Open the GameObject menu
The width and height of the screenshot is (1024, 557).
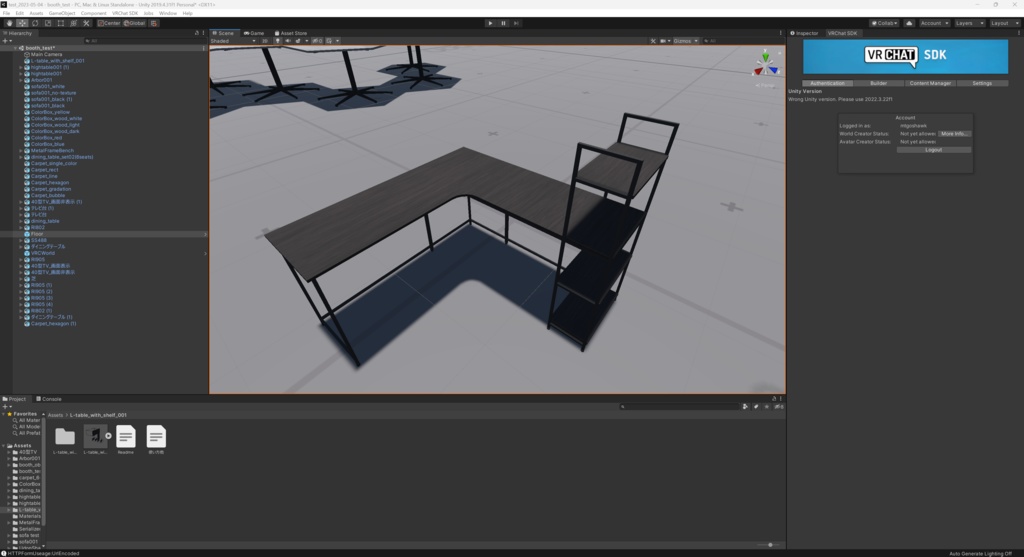62,13
